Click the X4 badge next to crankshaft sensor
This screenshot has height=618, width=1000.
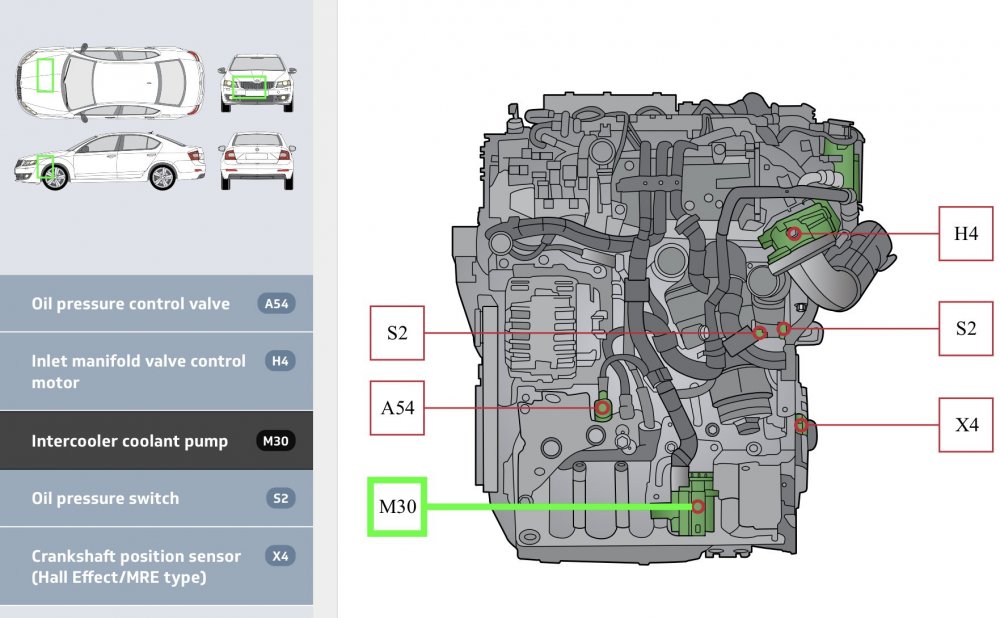(278, 556)
